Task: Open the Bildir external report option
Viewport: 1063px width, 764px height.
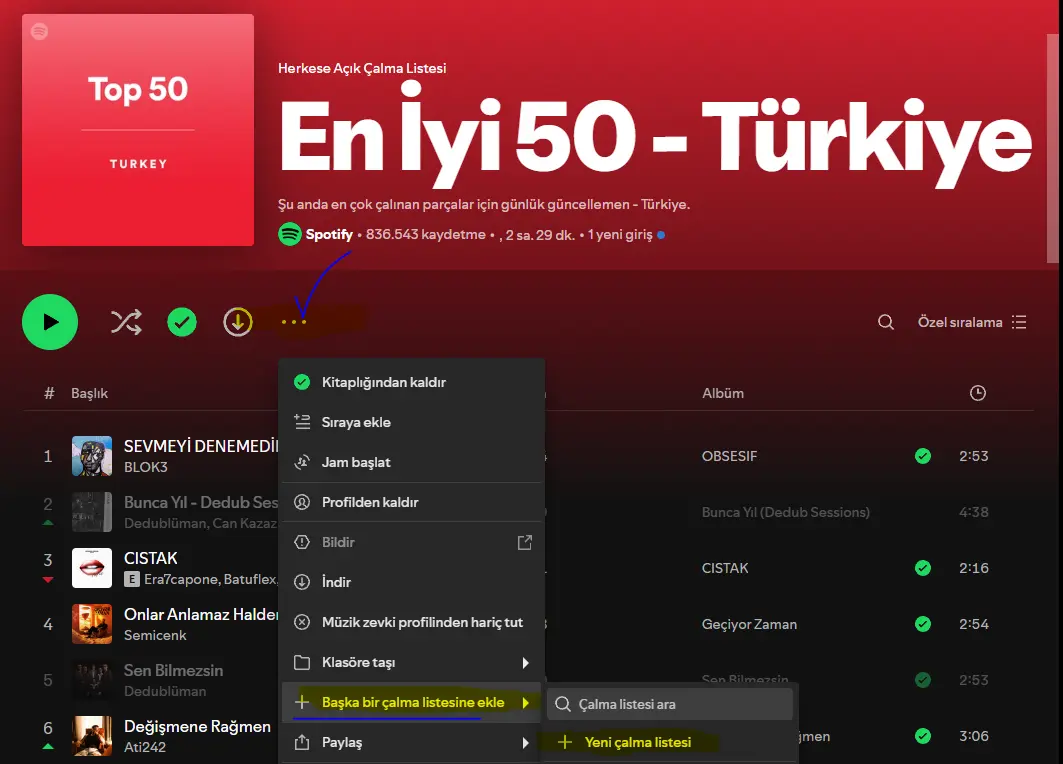Action: (413, 542)
